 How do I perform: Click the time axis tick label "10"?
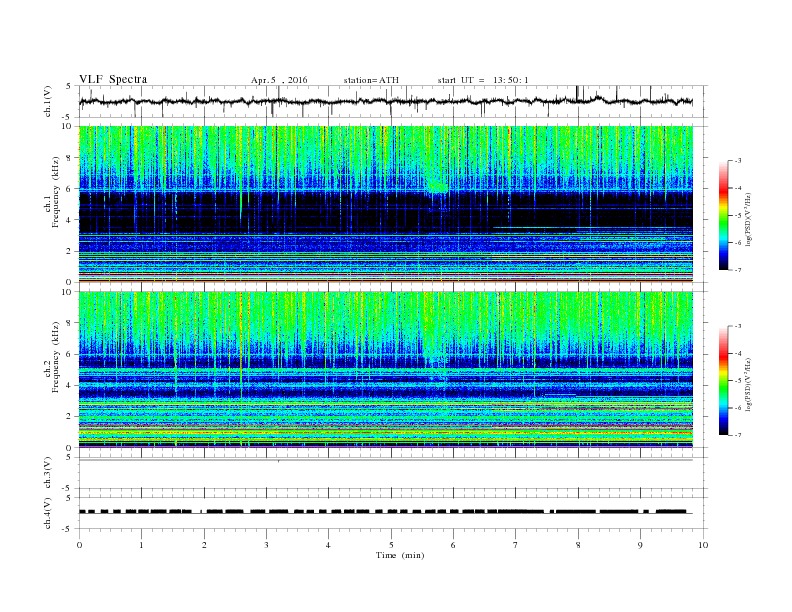(x=703, y=545)
